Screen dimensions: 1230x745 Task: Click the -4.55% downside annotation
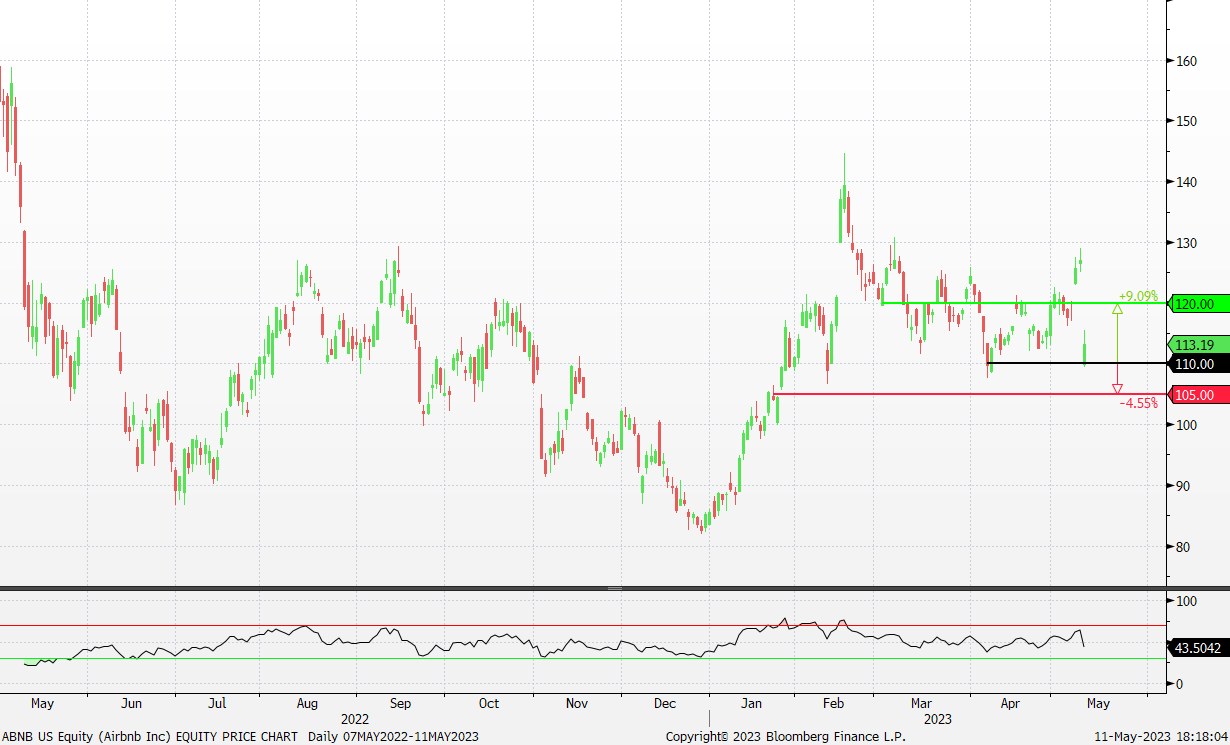tap(1137, 403)
